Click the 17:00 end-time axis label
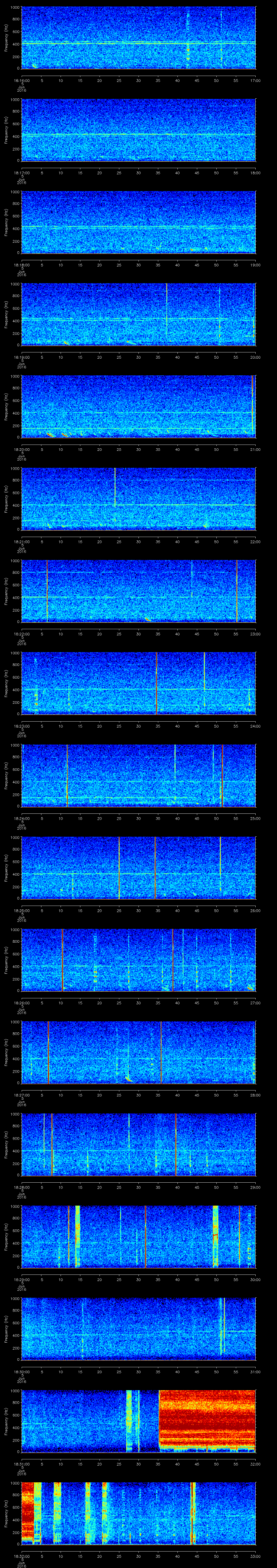 point(256,80)
